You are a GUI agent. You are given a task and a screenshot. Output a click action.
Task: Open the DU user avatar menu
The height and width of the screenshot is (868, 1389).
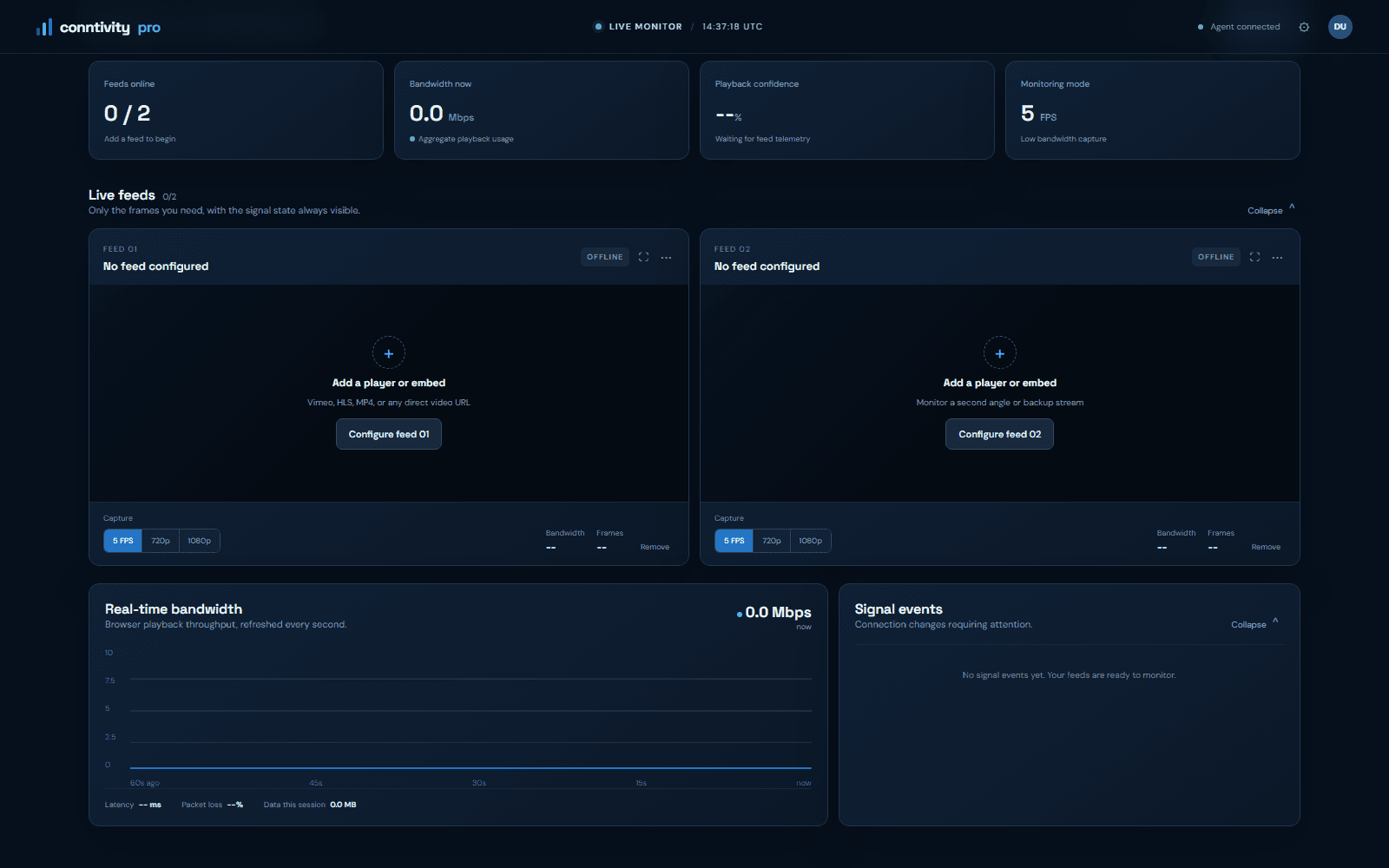(1340, 27)
